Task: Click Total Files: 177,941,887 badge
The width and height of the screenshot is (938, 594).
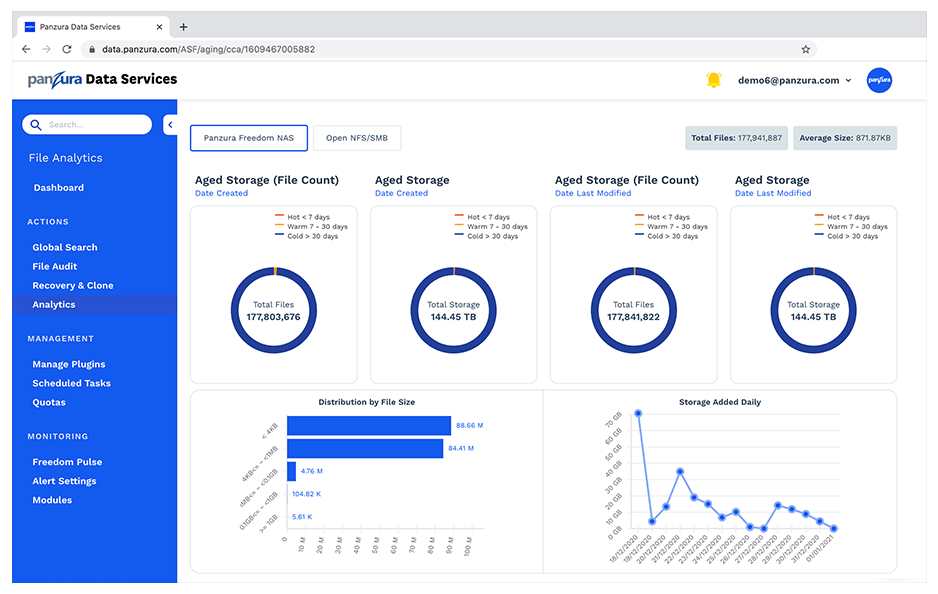Action: (736, 138)
